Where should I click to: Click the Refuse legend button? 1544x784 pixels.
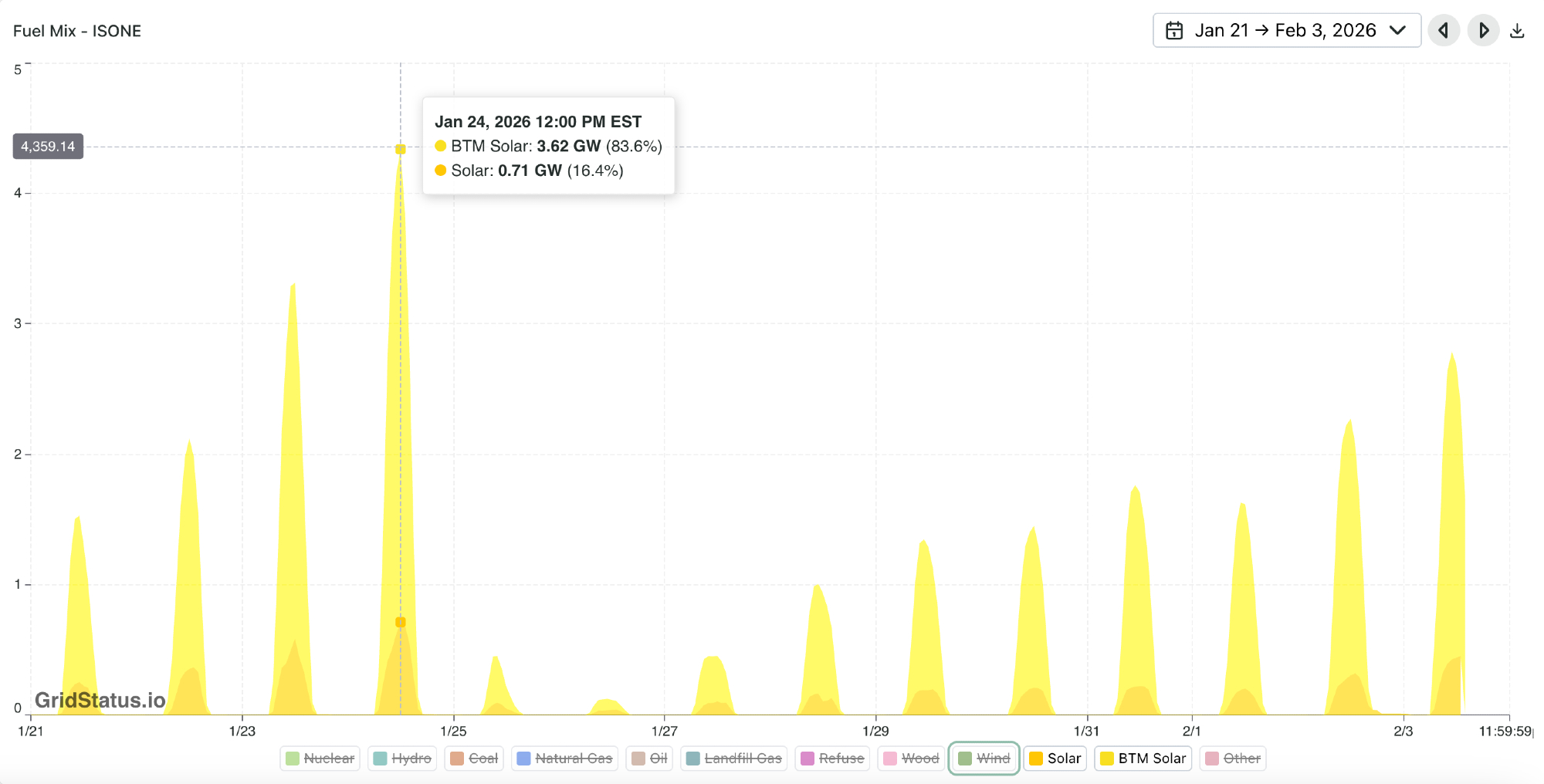832,759
